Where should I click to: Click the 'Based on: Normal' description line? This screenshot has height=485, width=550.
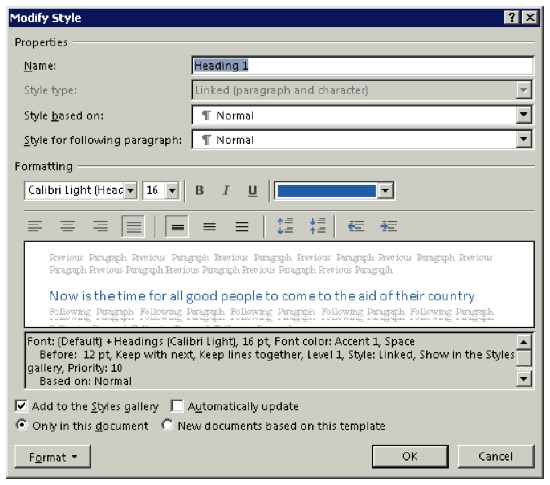click(86, 381)
